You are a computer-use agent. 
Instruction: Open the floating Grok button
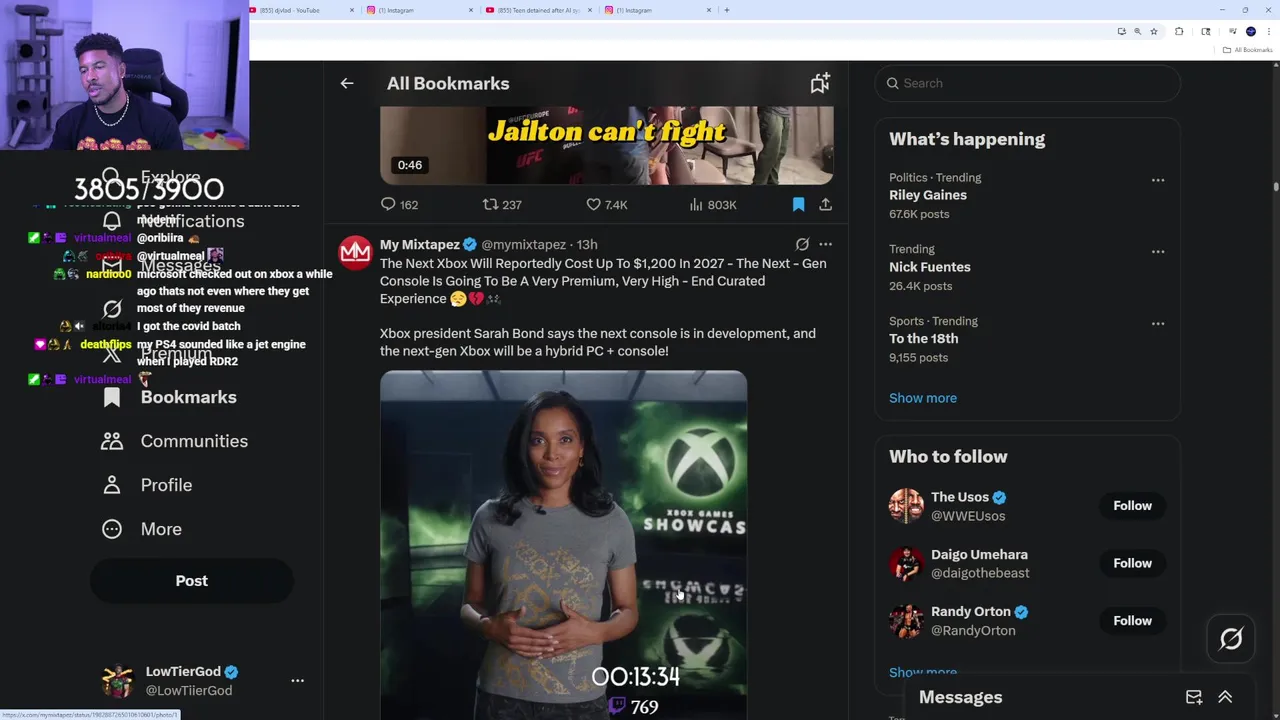(1231, 639)
